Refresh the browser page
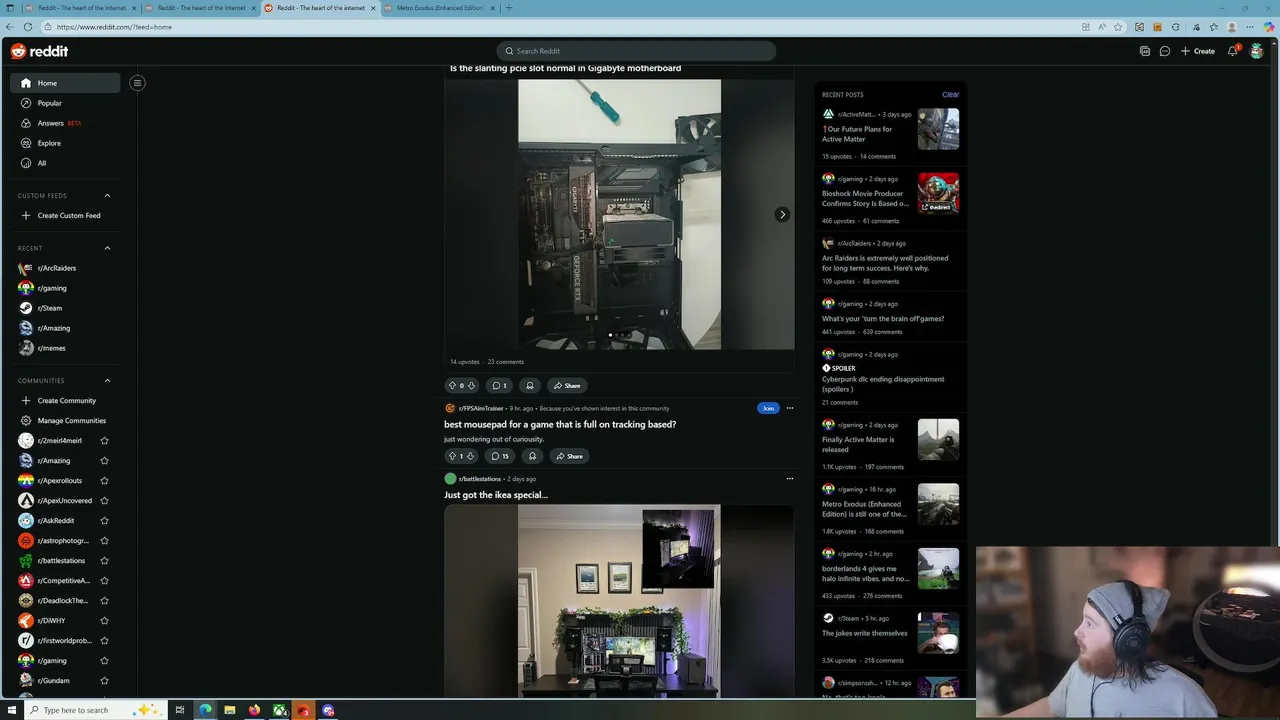 (x=28, y=27)
